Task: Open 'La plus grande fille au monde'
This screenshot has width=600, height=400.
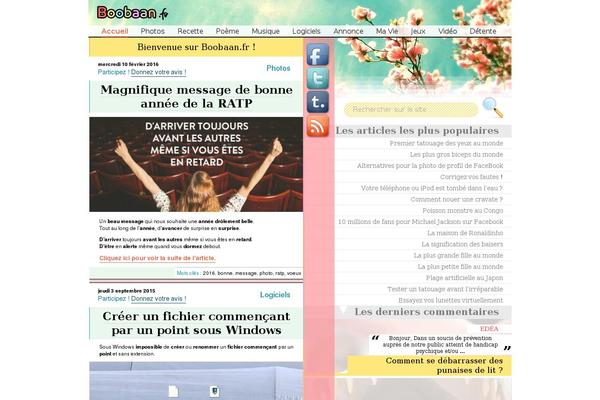Action: pos(458,255)
